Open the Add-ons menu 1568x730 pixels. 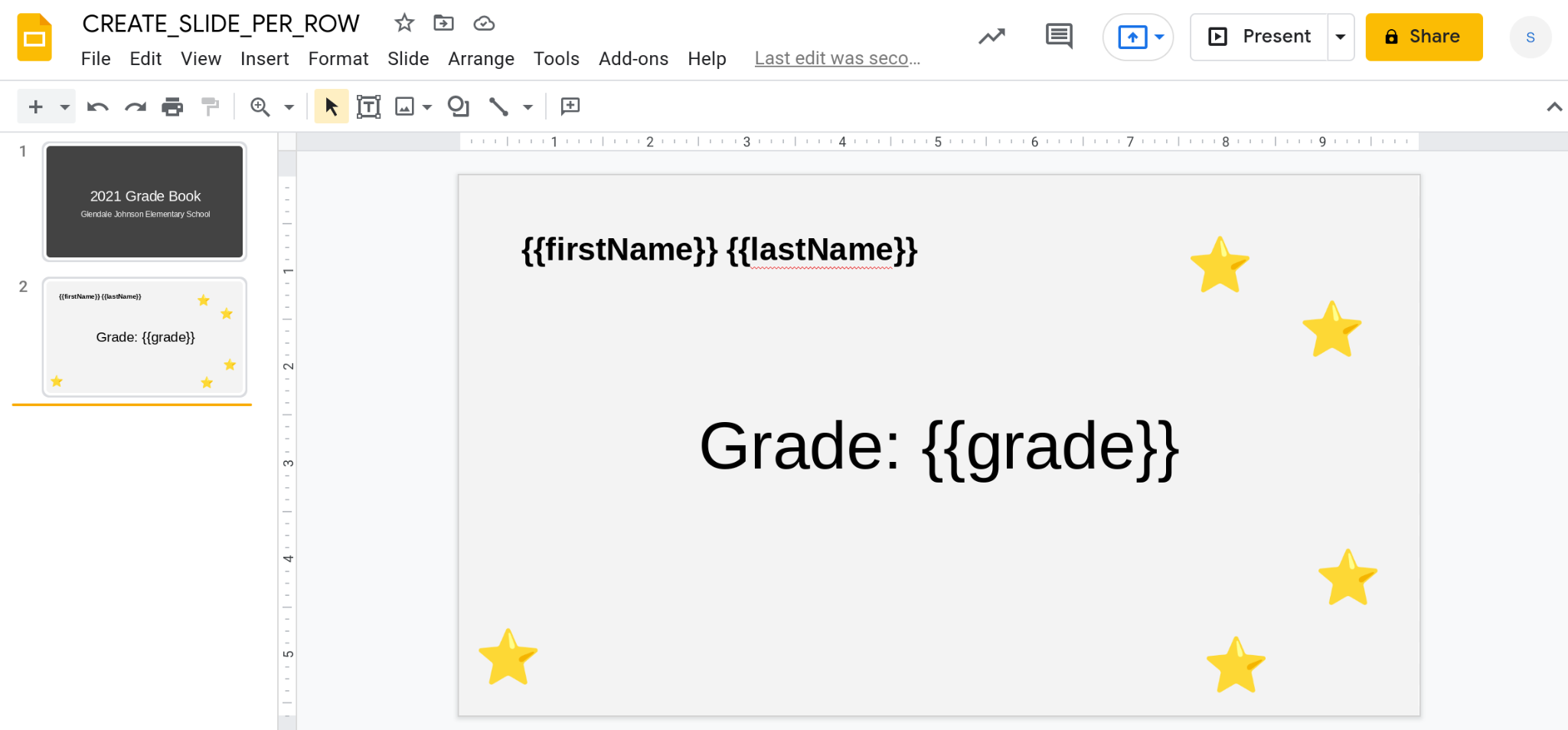(633, 59)
